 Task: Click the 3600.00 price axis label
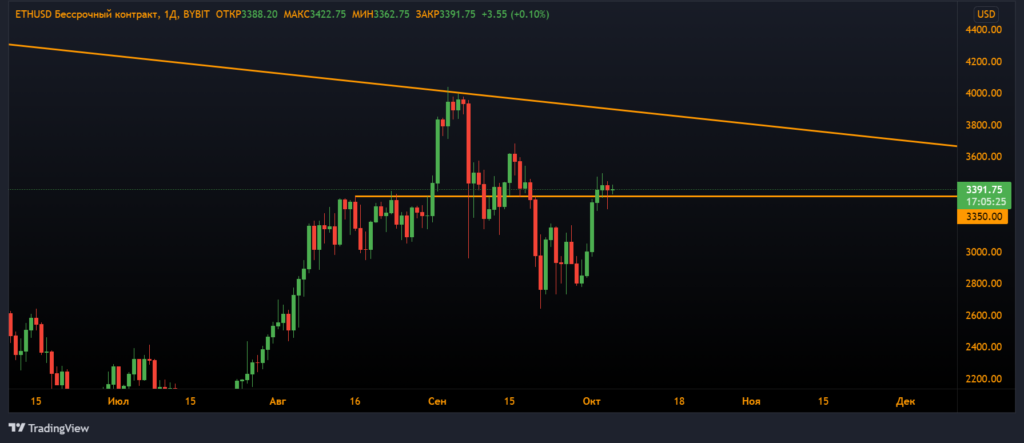click(x=982, y=156)
